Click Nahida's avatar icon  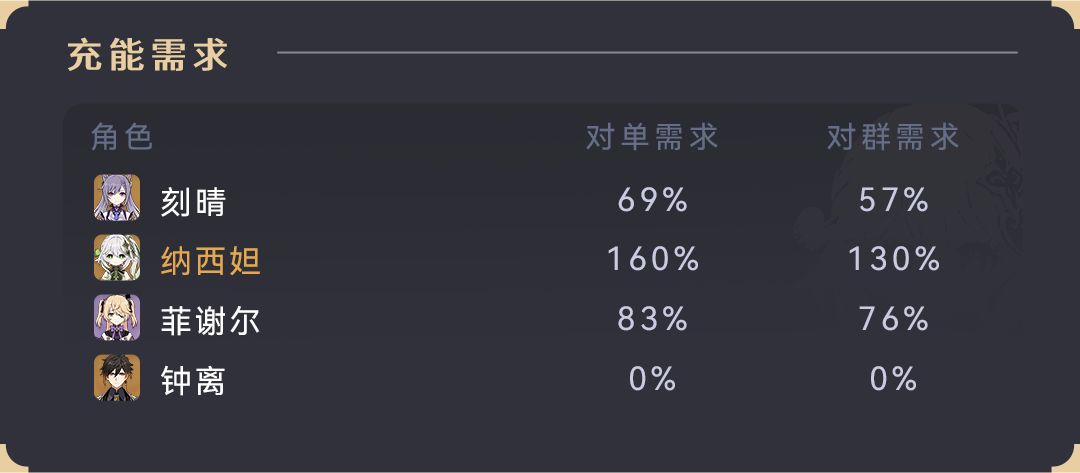tap(117, 258)
